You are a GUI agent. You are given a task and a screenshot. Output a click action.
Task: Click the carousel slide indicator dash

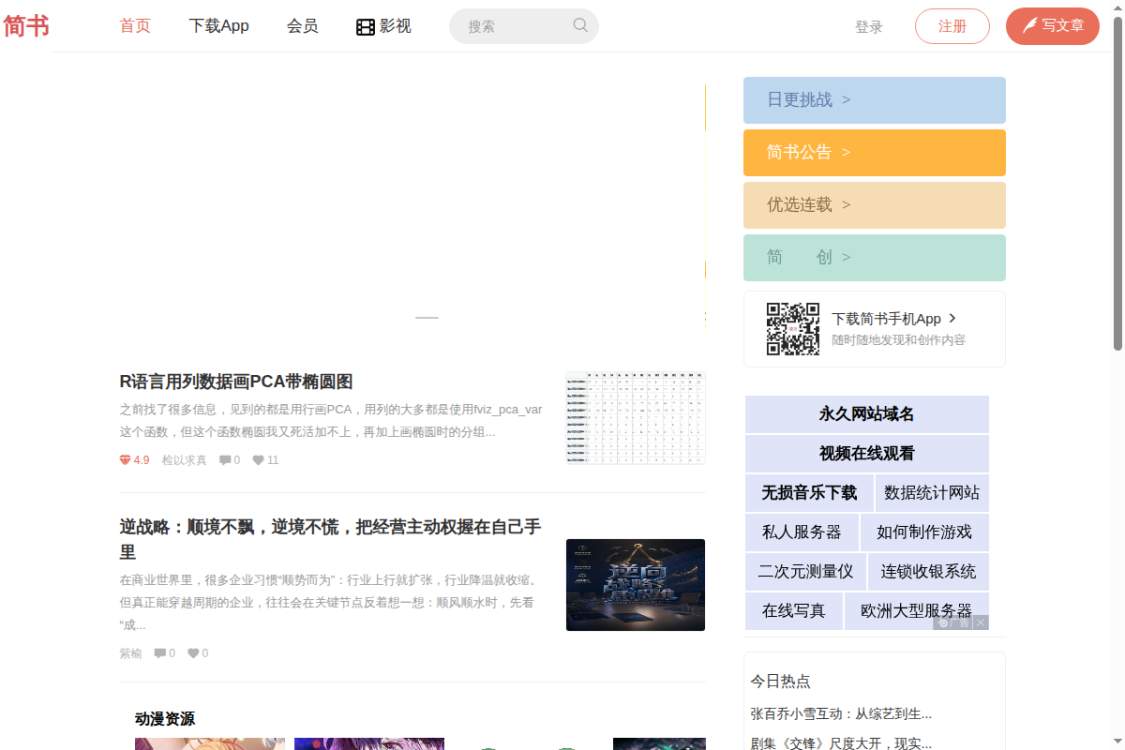[x=426, y=317]
